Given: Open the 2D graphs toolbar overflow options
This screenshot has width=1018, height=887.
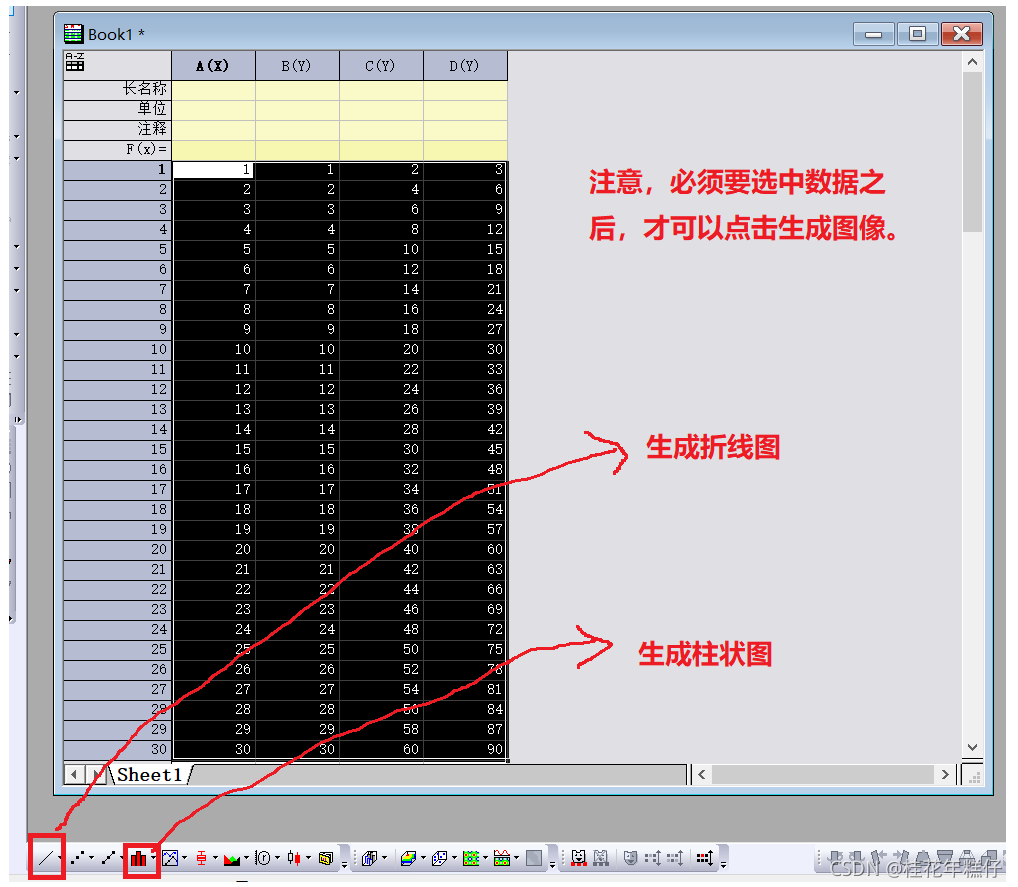Looking at the screenshot, I should pyautogui.click(x=344, y=864).
